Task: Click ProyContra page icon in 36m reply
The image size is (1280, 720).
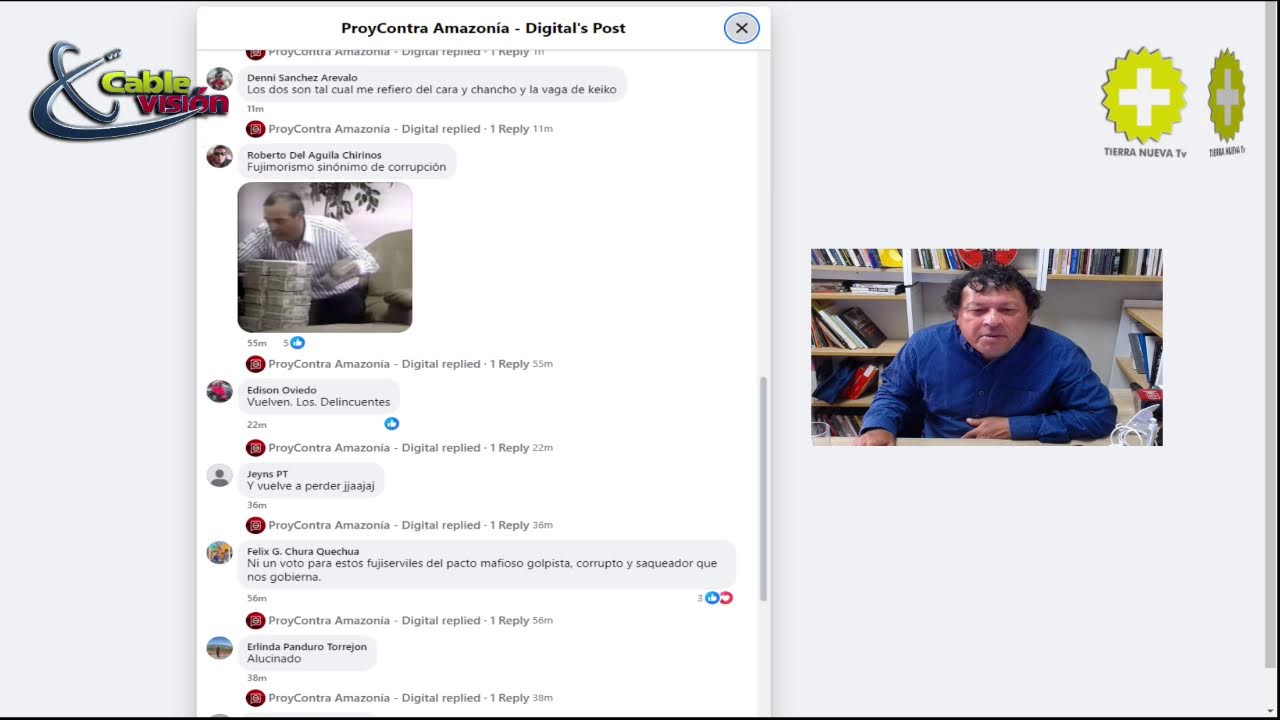Action: tap(255, 525)
